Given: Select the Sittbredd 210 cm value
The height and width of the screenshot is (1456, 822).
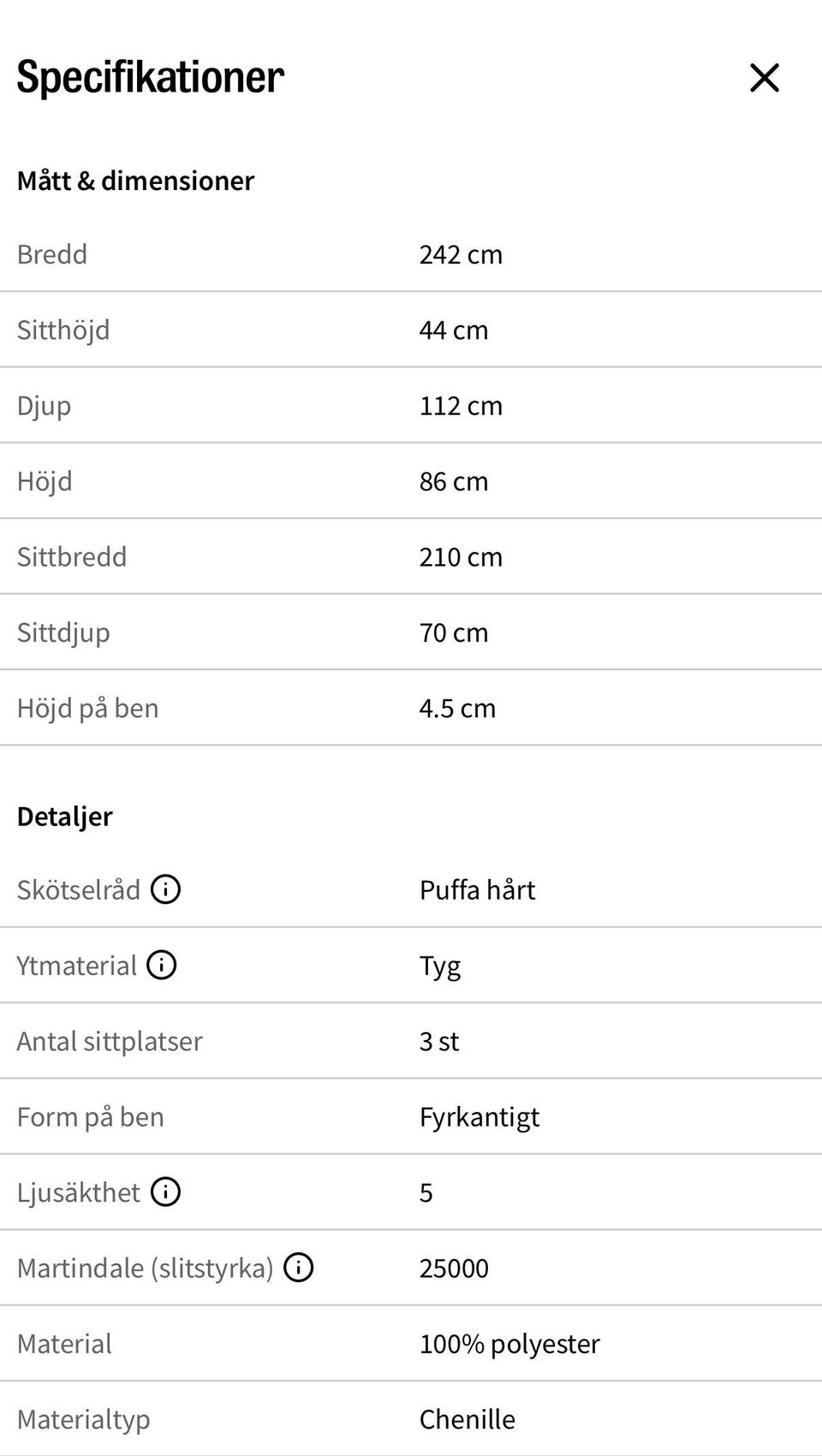Looking at the screenshot, I should [x=461, y=557].
